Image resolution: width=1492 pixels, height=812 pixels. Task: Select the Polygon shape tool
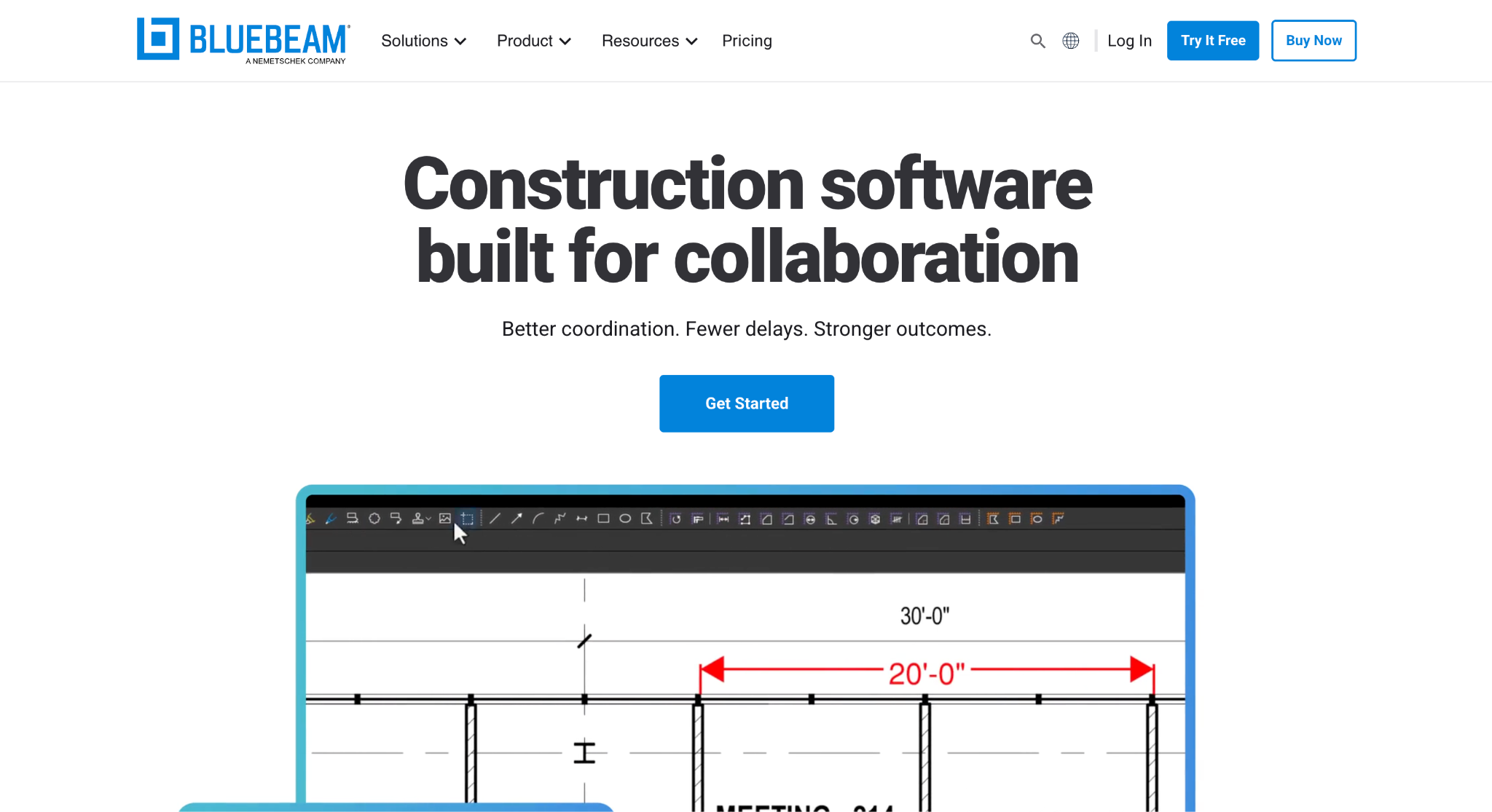[x=647, y=519]
